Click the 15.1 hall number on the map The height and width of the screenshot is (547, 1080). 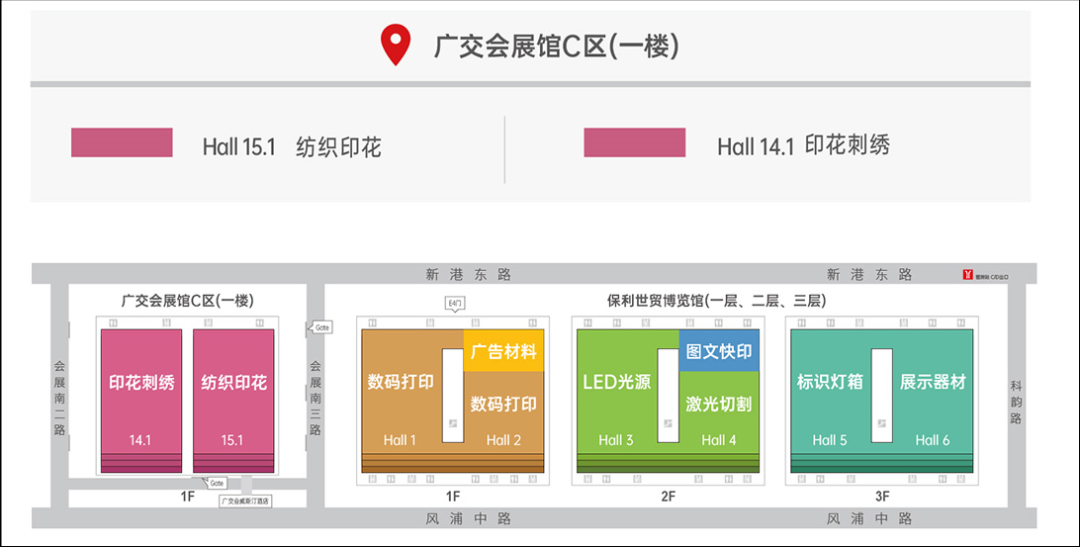pyautogui.click(x=232, y=440)
